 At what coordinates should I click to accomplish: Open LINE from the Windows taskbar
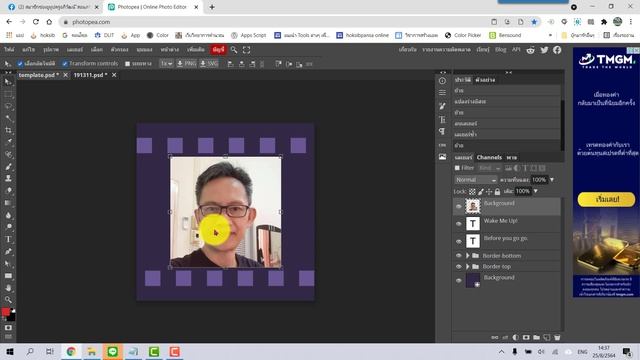[x=113, y=351]
